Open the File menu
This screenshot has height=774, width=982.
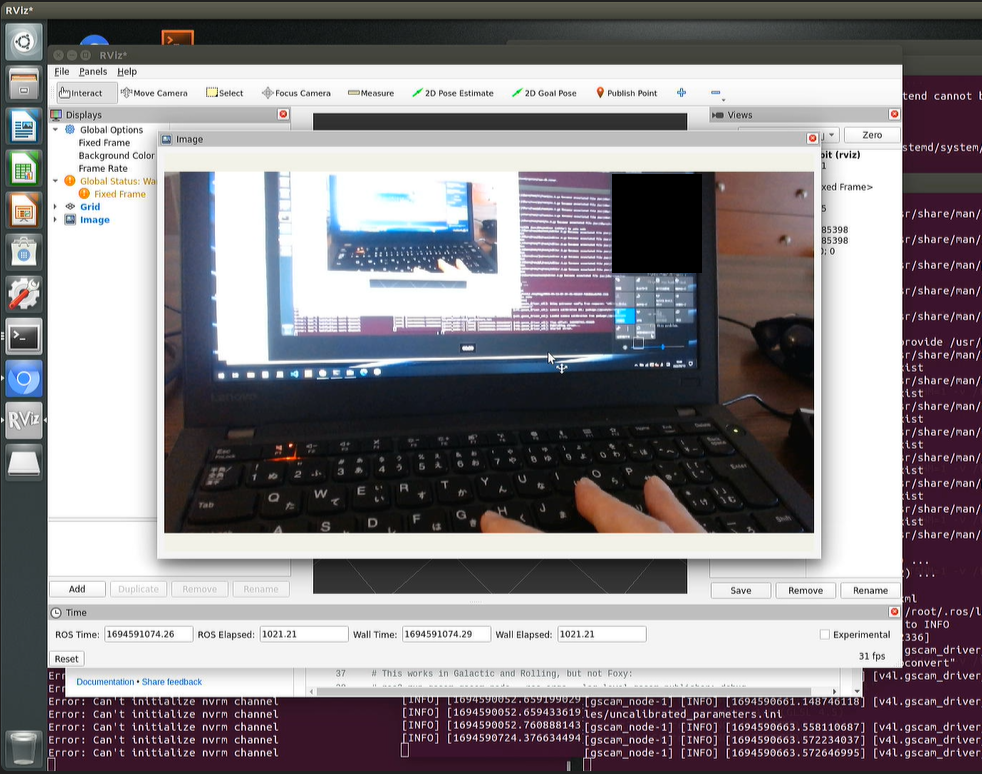61,71
